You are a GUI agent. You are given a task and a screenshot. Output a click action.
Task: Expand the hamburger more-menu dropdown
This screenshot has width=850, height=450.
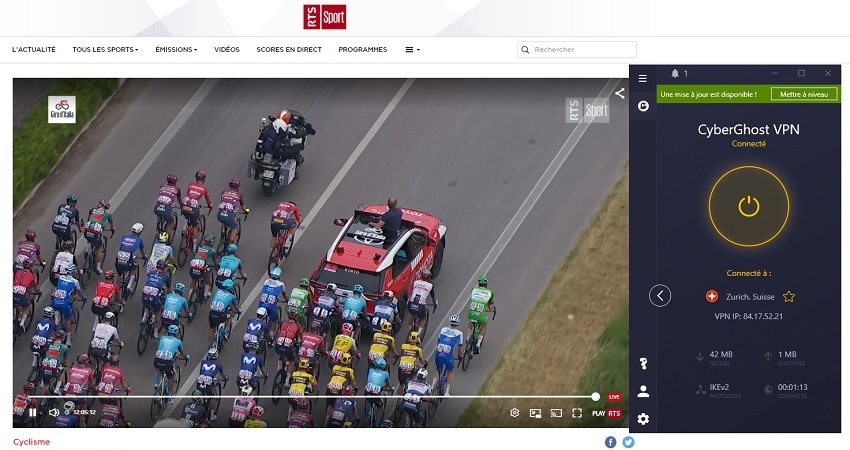pyautogui.click(x=413, y=49)
